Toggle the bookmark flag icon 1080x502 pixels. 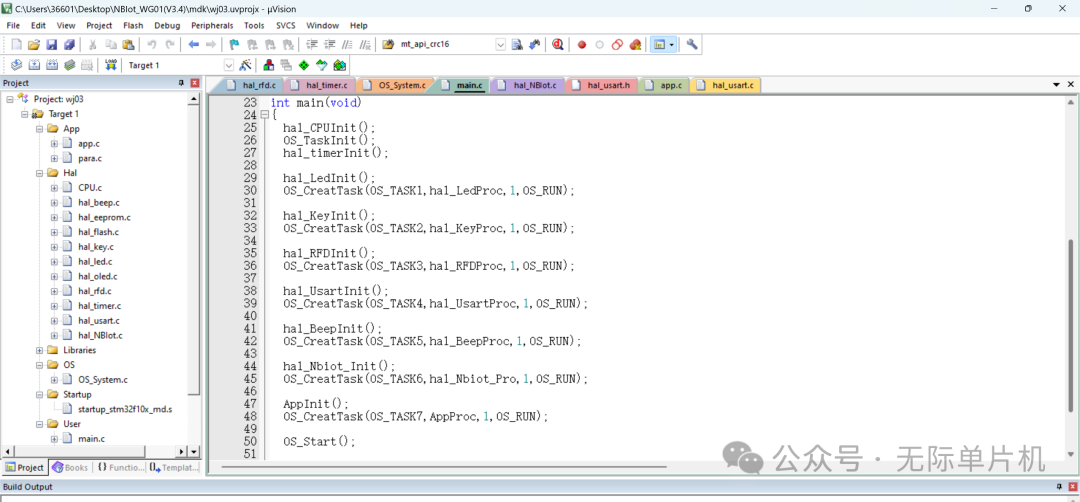click(x=234, y=45)
